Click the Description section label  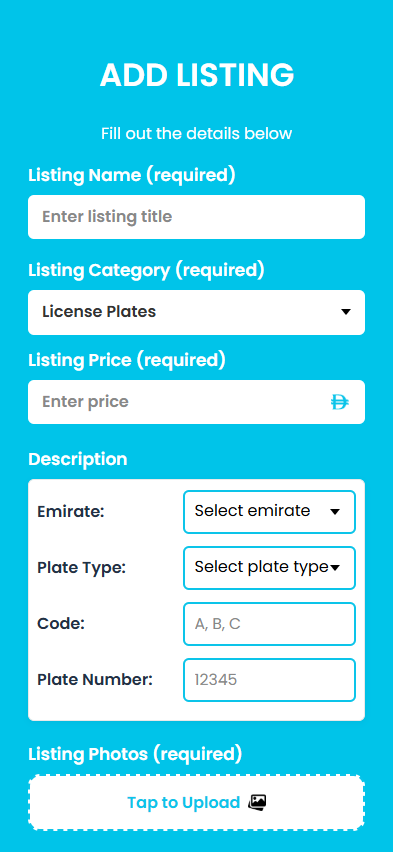tap(78, 459)
